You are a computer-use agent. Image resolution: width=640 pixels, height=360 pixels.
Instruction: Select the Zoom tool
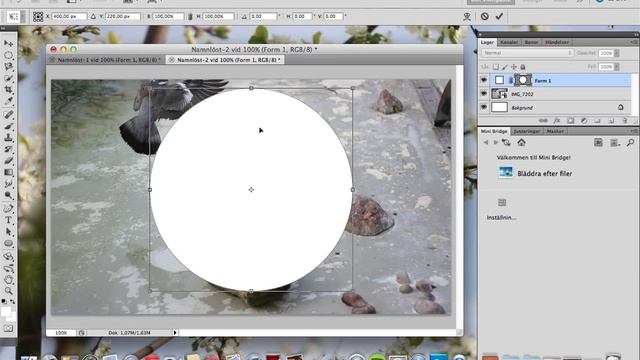click(8, 291)
